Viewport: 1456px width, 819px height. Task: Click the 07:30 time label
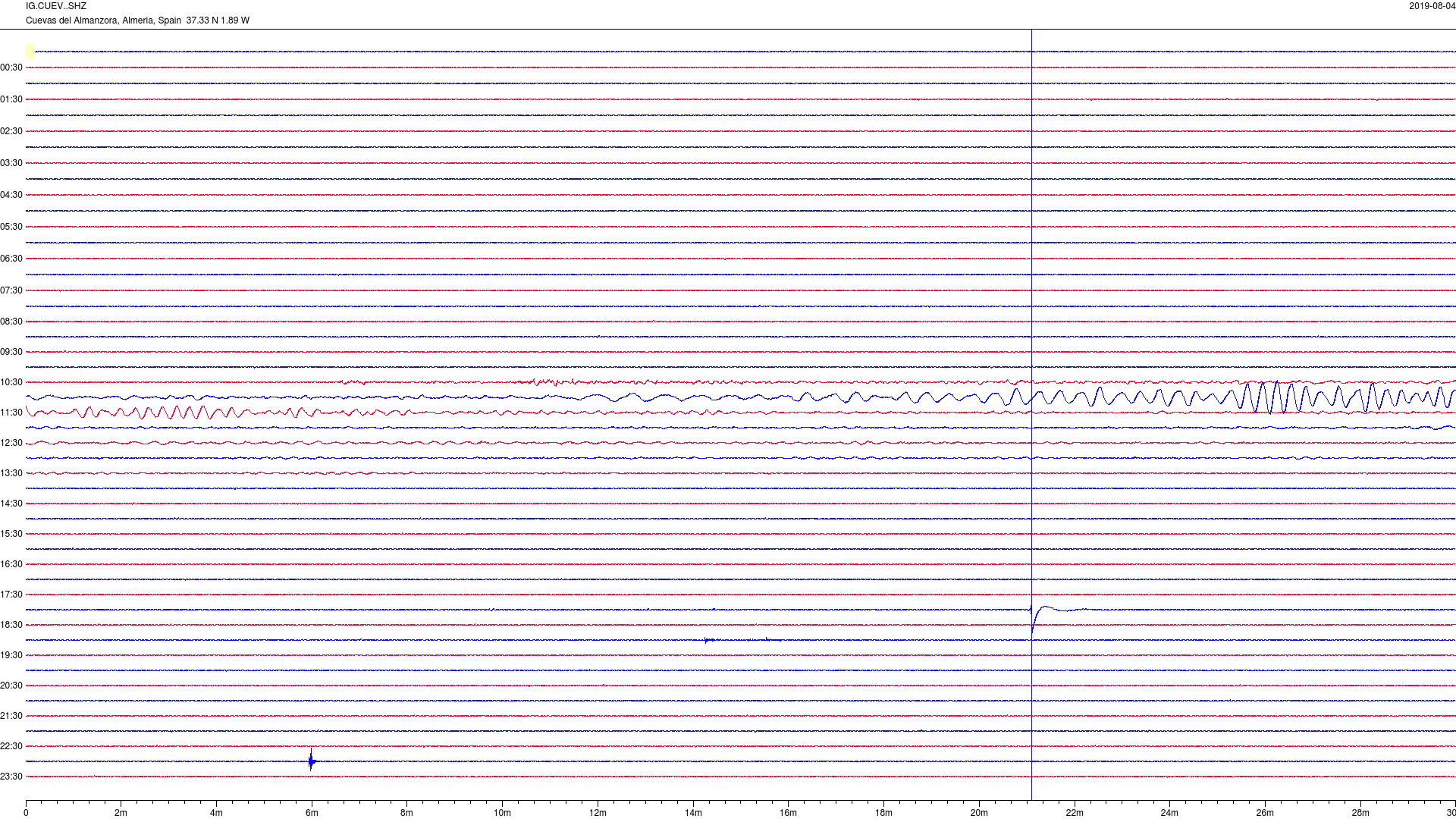pyautogui.click(x=11, y=290)
